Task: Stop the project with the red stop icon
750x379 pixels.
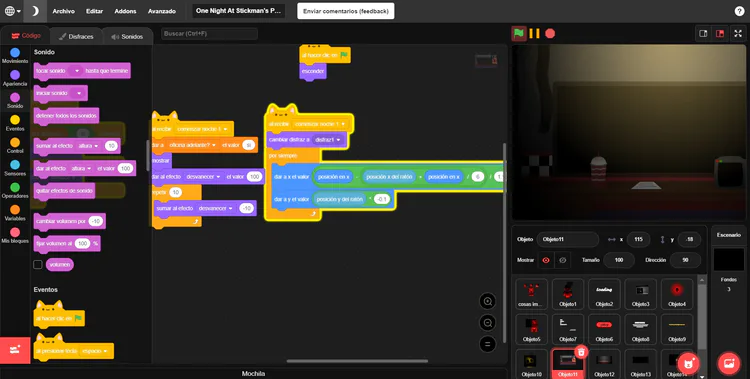Action: [550, 33]
